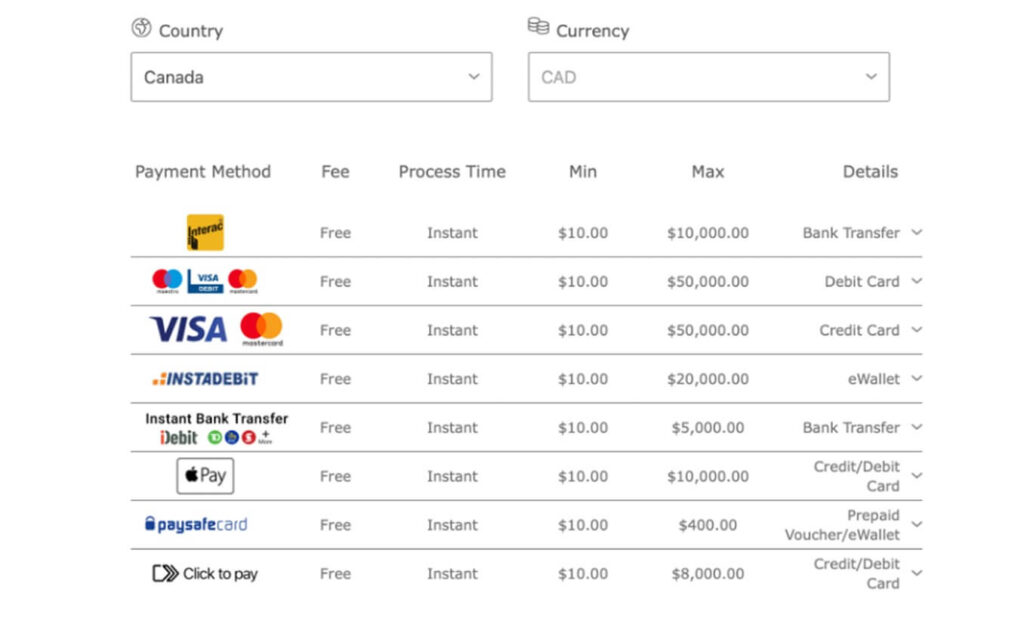Viewport: 1024px width, 621px height.
Task: Open the Country dropdown showing Canada
Action: click(x=312, y=77)
